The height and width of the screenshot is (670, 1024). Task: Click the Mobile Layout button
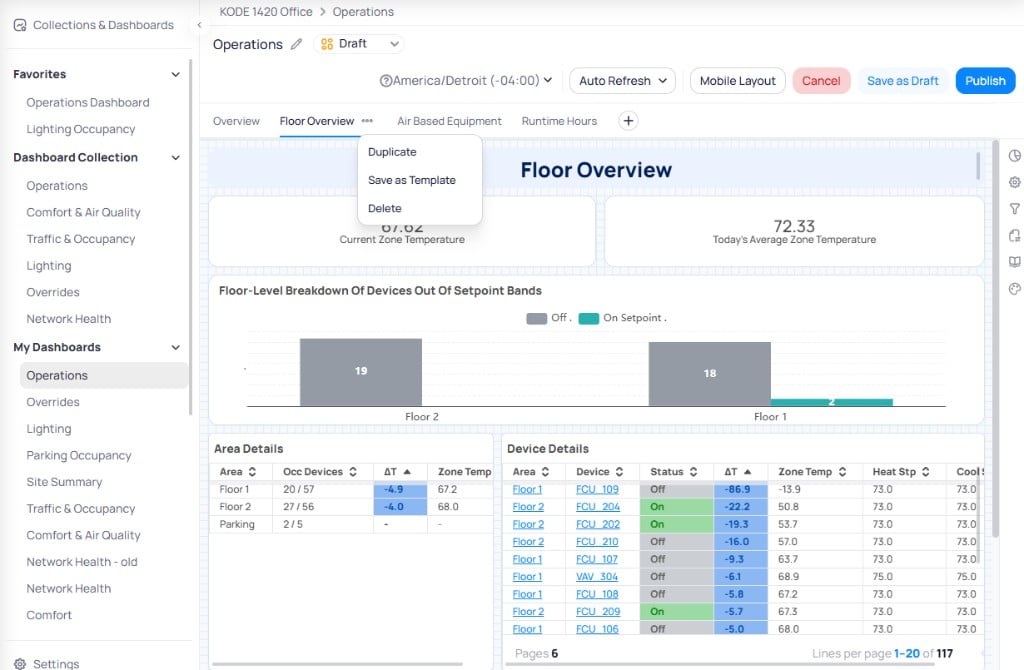[737, 81]
